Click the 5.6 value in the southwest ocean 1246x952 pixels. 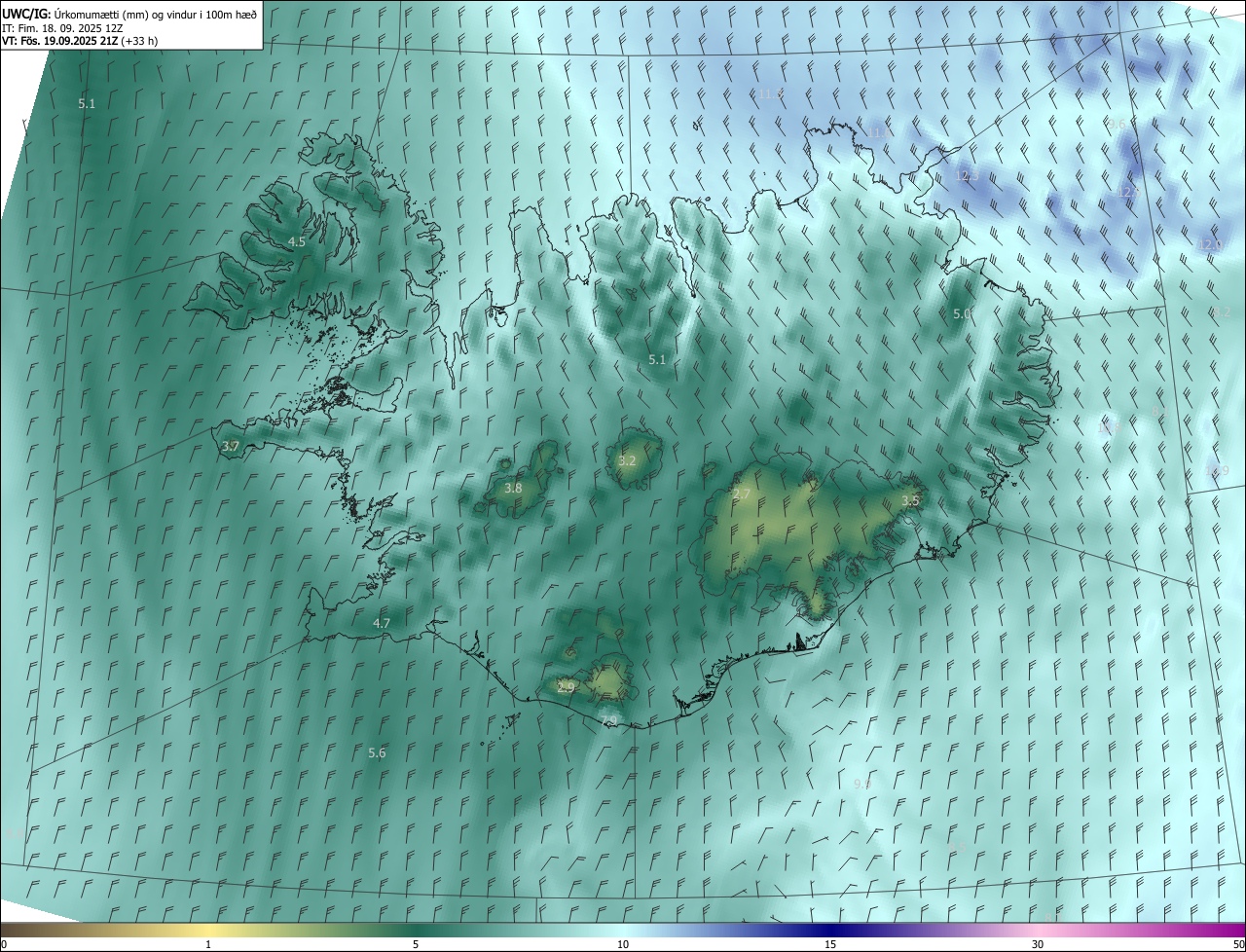pyautogui.click(x=377, y=752)
